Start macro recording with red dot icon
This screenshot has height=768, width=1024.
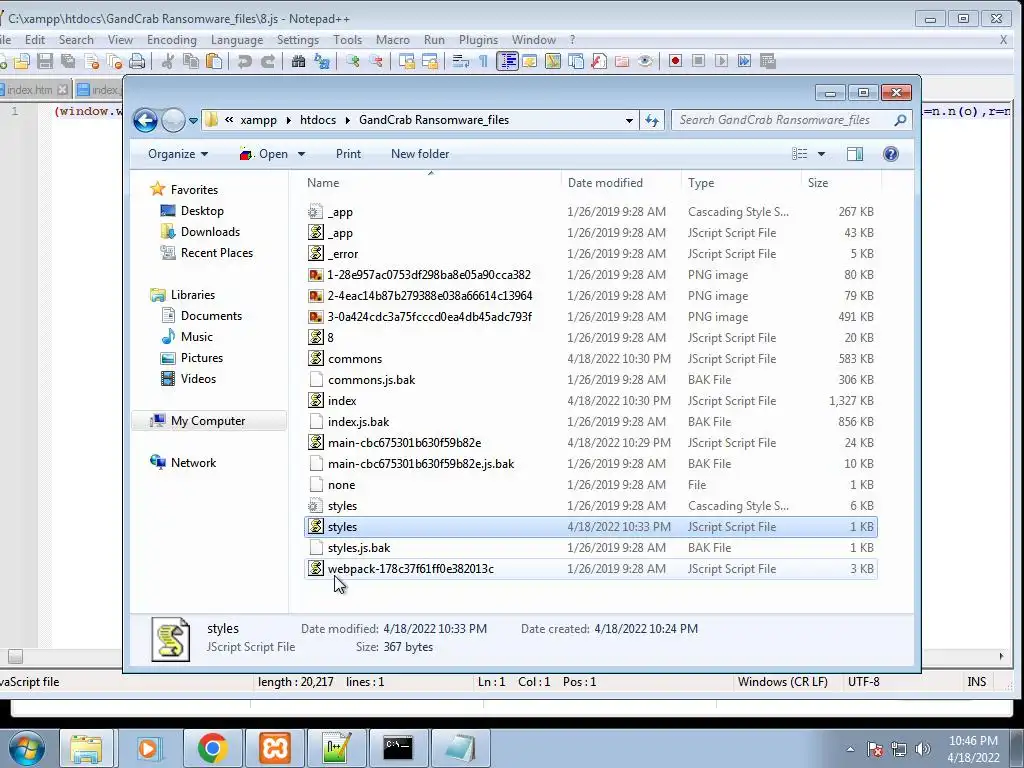675,61
